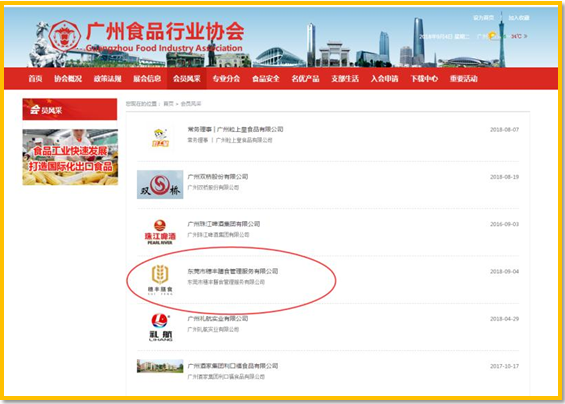
Task: Click the date 2017-10-17
Action: click(x=504, y=366)
